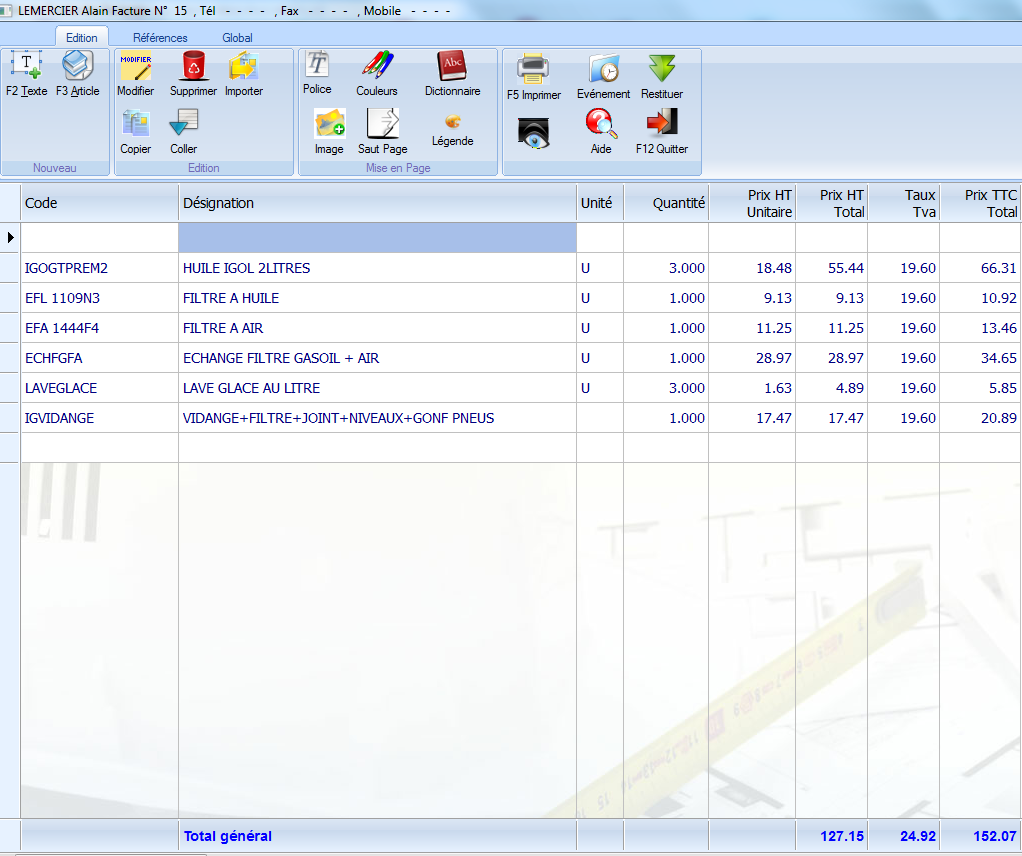Select the empty highlighted Désignation cell

point(377,238)
